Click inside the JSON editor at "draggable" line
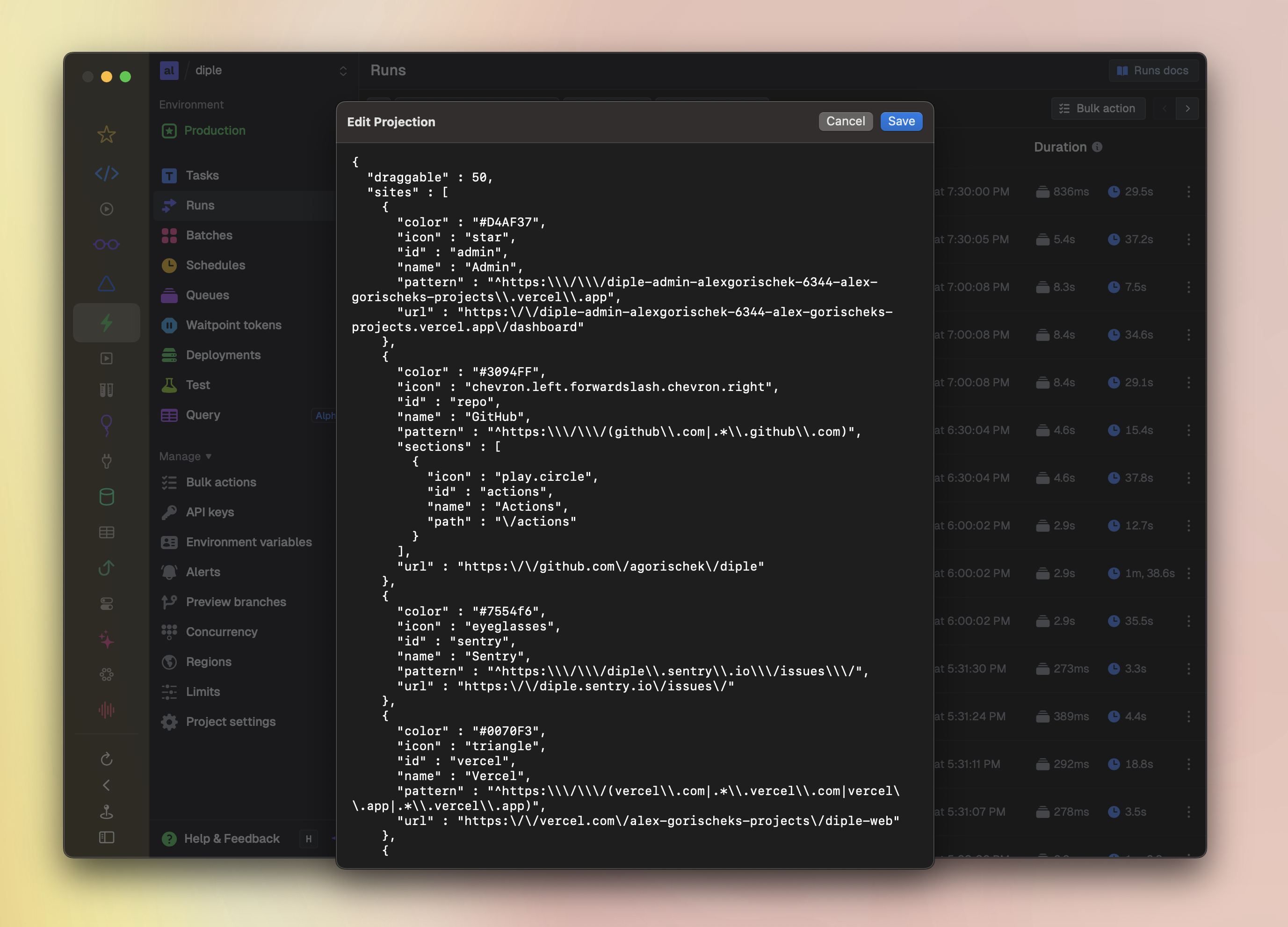The width and height of the screenshot is (1288, 927). 430,177
